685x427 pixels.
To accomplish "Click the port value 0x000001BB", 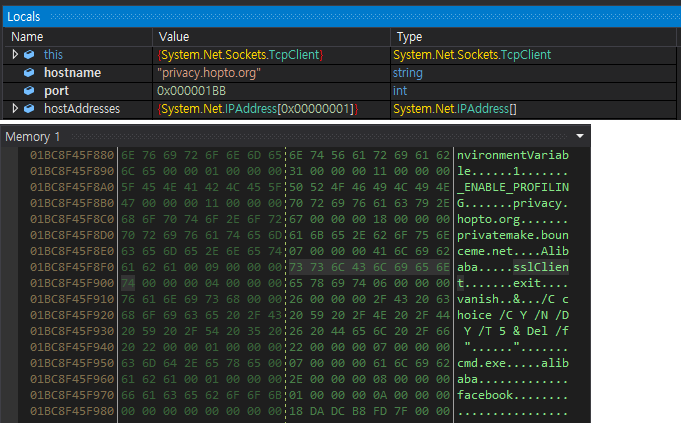I will click(x=191, y=90).
